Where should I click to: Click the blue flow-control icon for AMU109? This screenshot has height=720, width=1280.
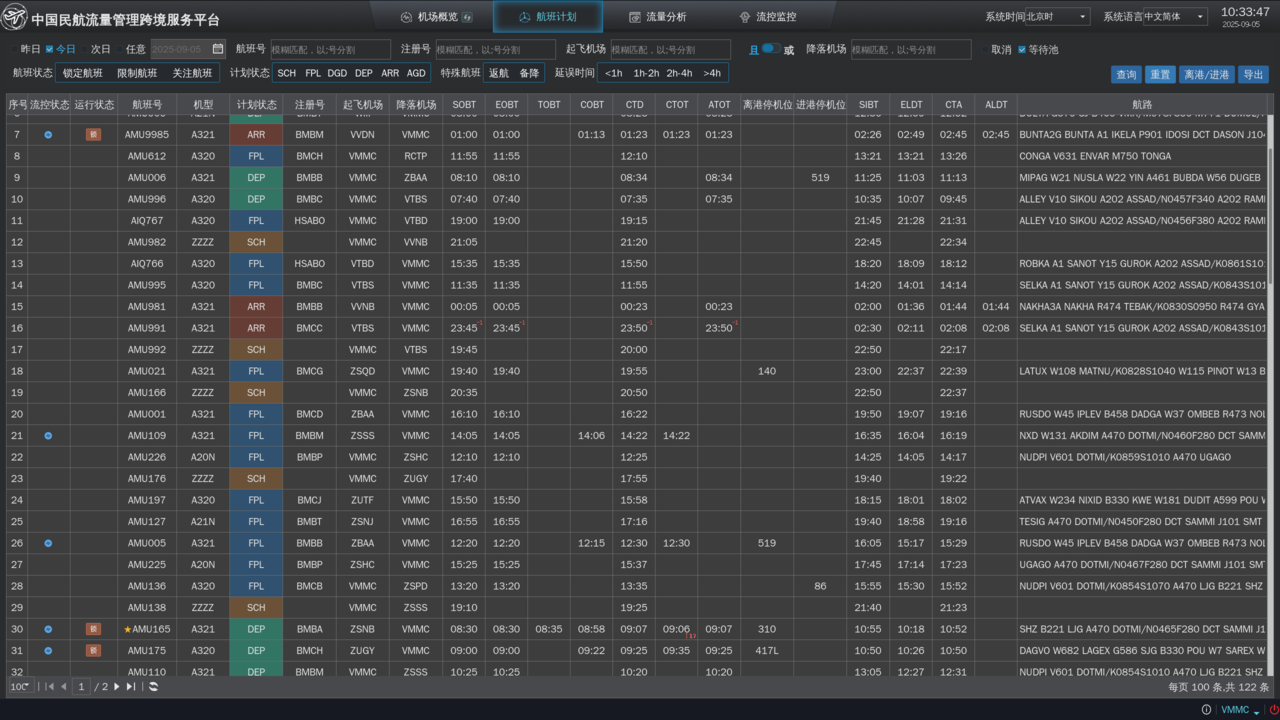48,436
